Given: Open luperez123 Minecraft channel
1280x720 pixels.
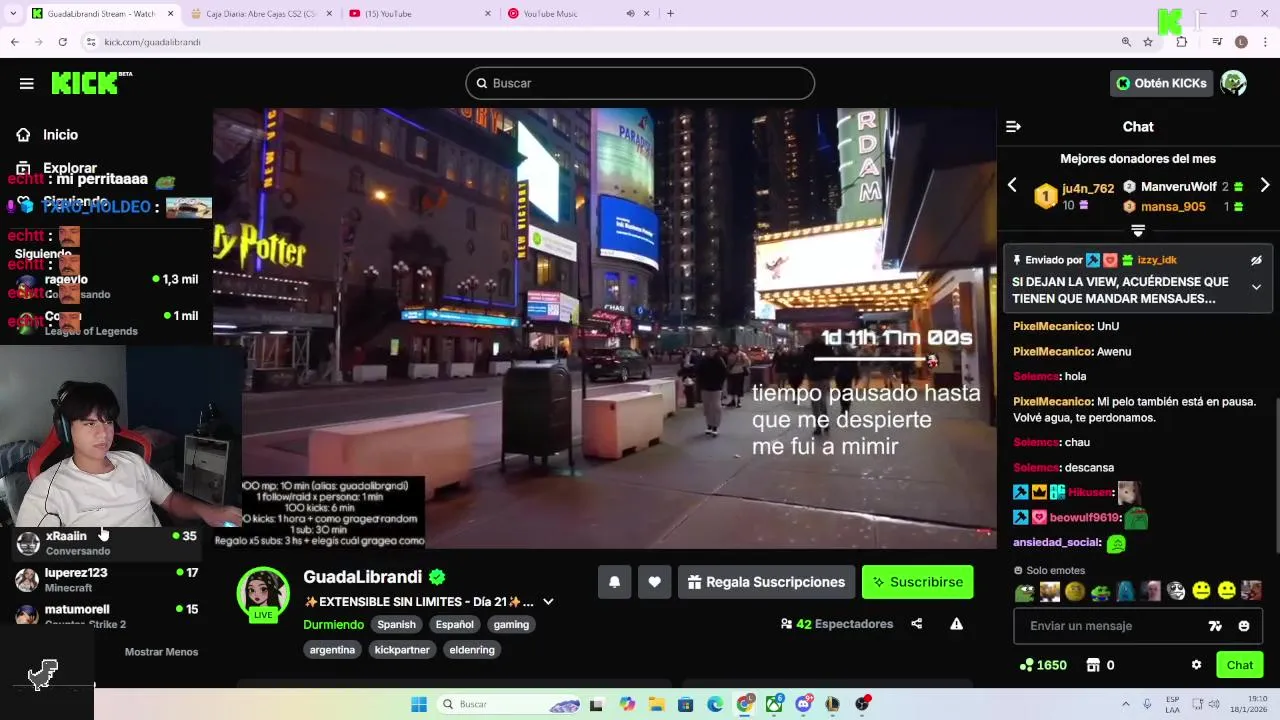Looking at the screenshot, I should (106, 580).
